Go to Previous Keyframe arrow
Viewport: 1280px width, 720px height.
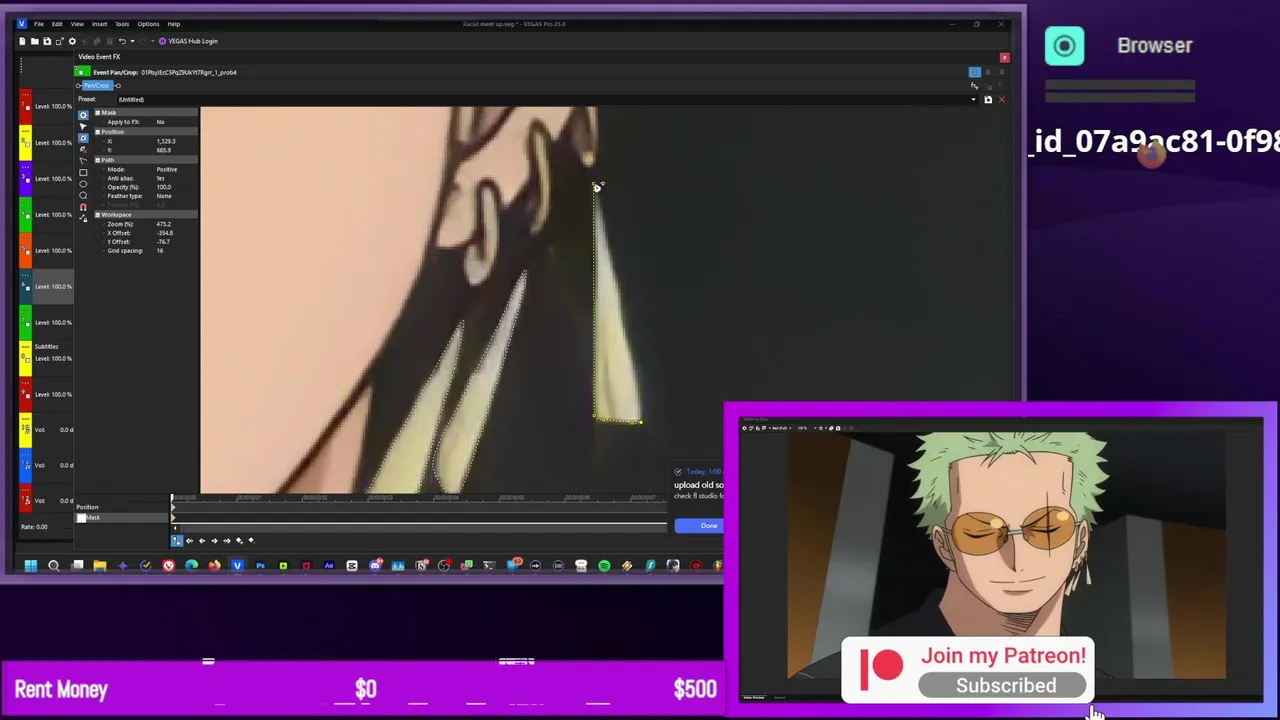pos(202,541)
